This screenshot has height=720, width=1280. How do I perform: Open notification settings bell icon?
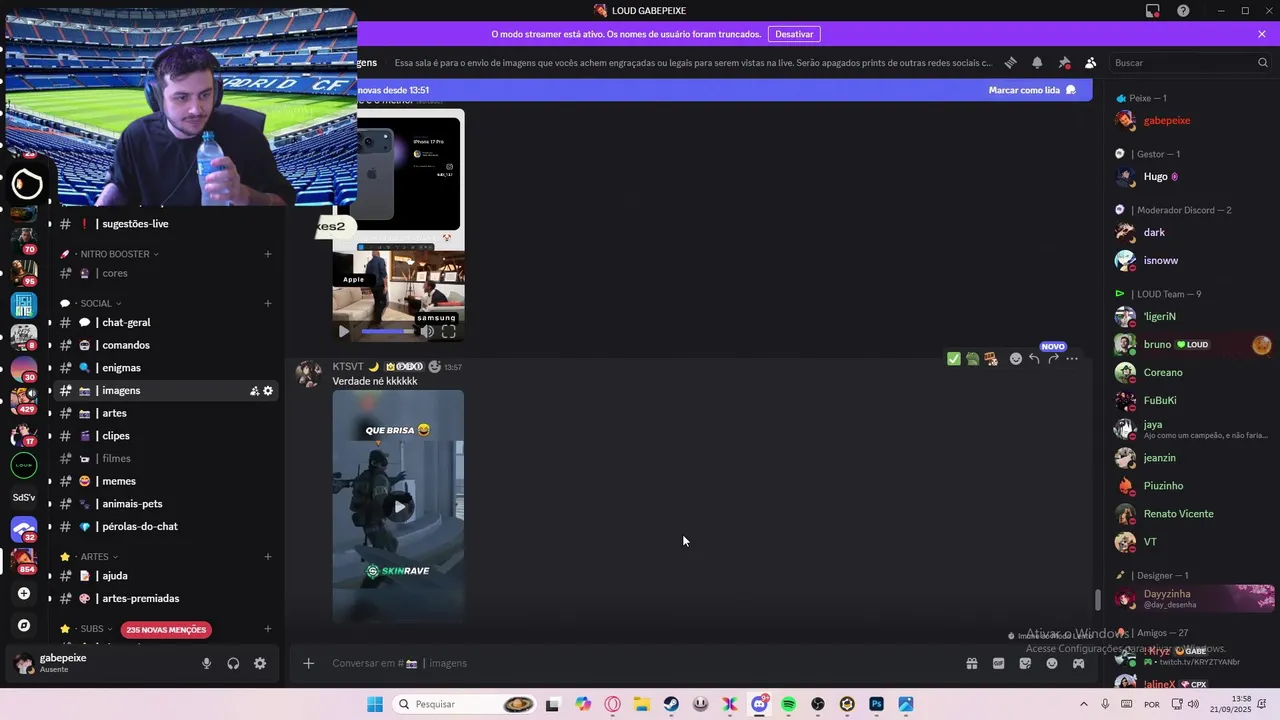click(1037, 62)
